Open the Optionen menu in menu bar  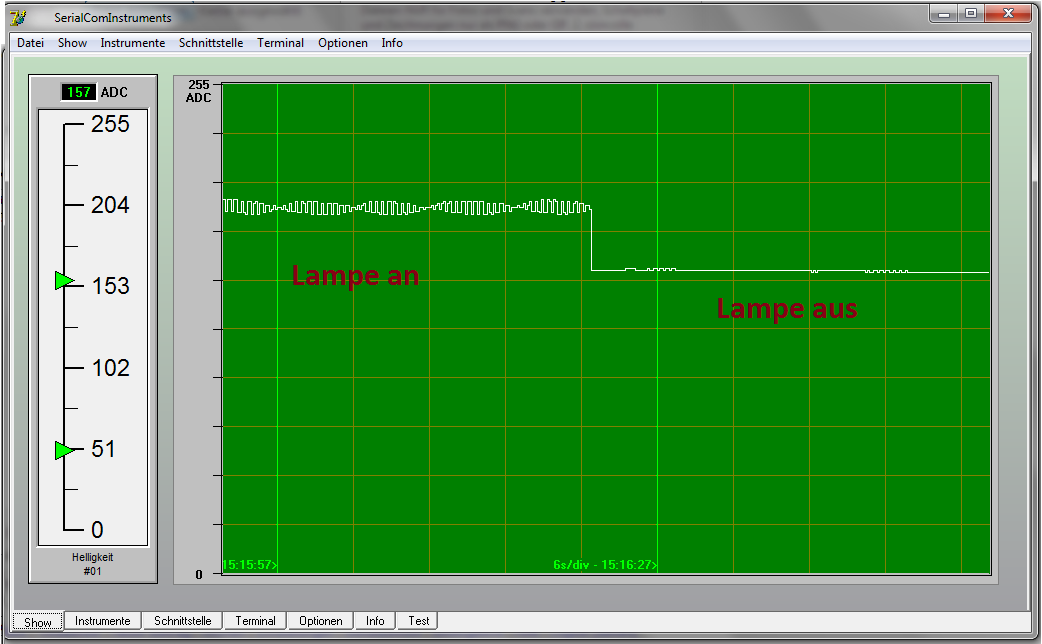tap(342, 43)
